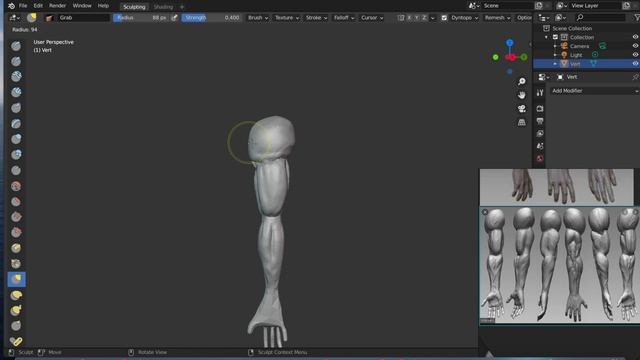Hide the Vert object eye icon
The height and width of the screenshot is (360, 640).
tap(635, 64)
